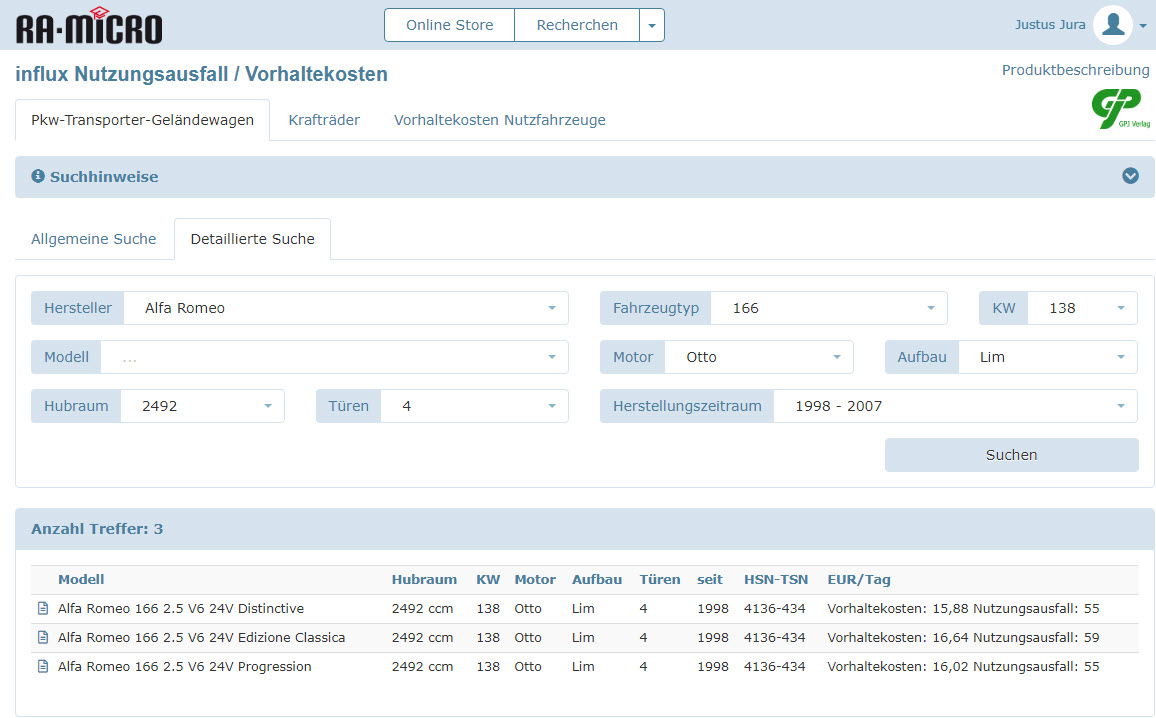Viewport: 1156px width, 718px height.
Task: Open the Recherchen split-button arrow
Action: pos(652,25)
